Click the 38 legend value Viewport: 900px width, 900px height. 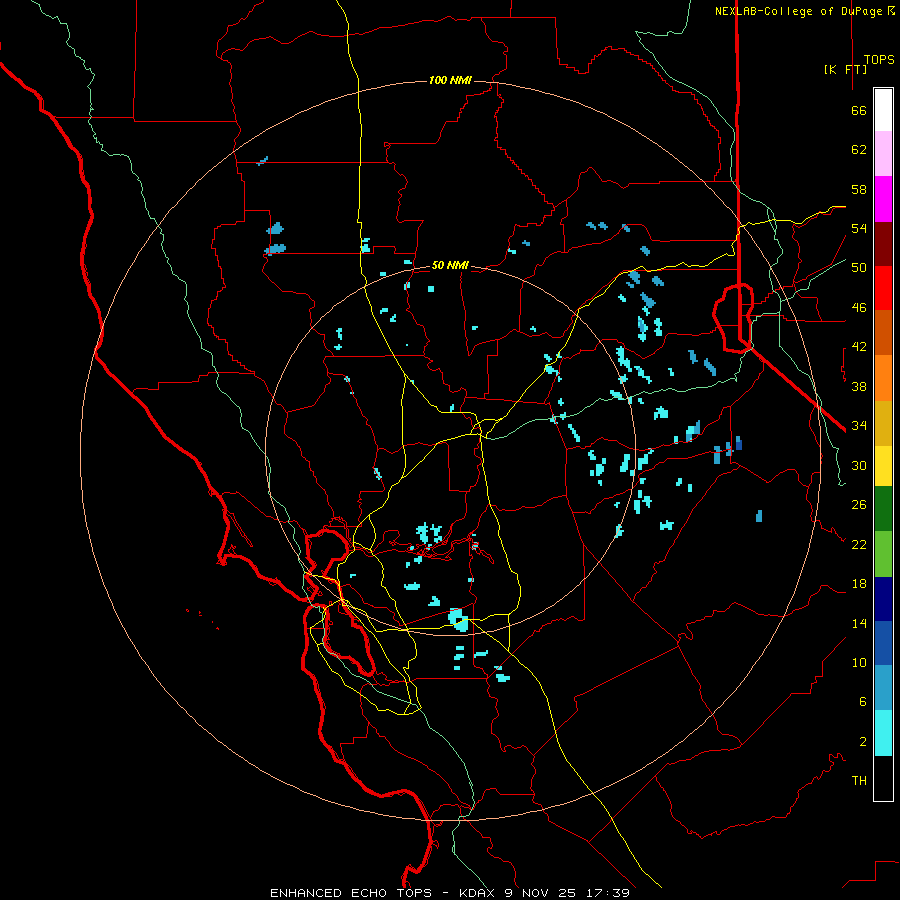(x=859, y=386)
